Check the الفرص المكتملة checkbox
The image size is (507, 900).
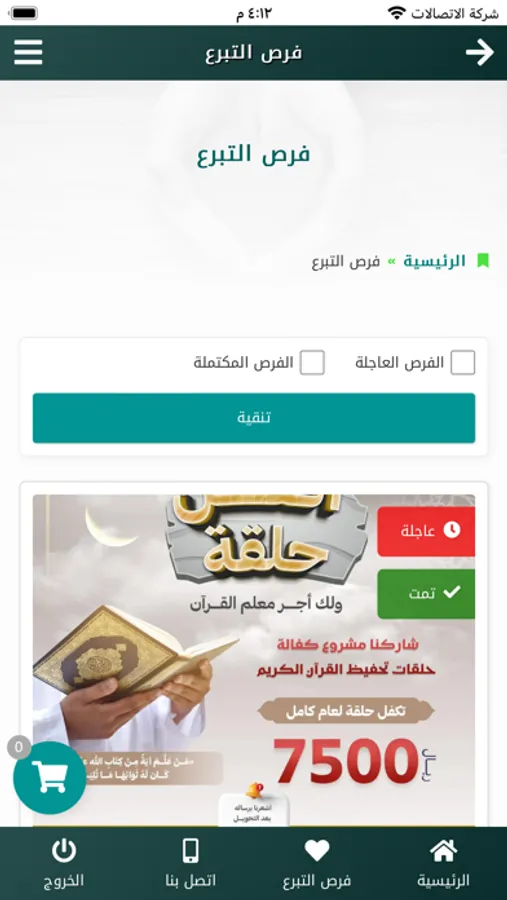click(x=312, y=363)
